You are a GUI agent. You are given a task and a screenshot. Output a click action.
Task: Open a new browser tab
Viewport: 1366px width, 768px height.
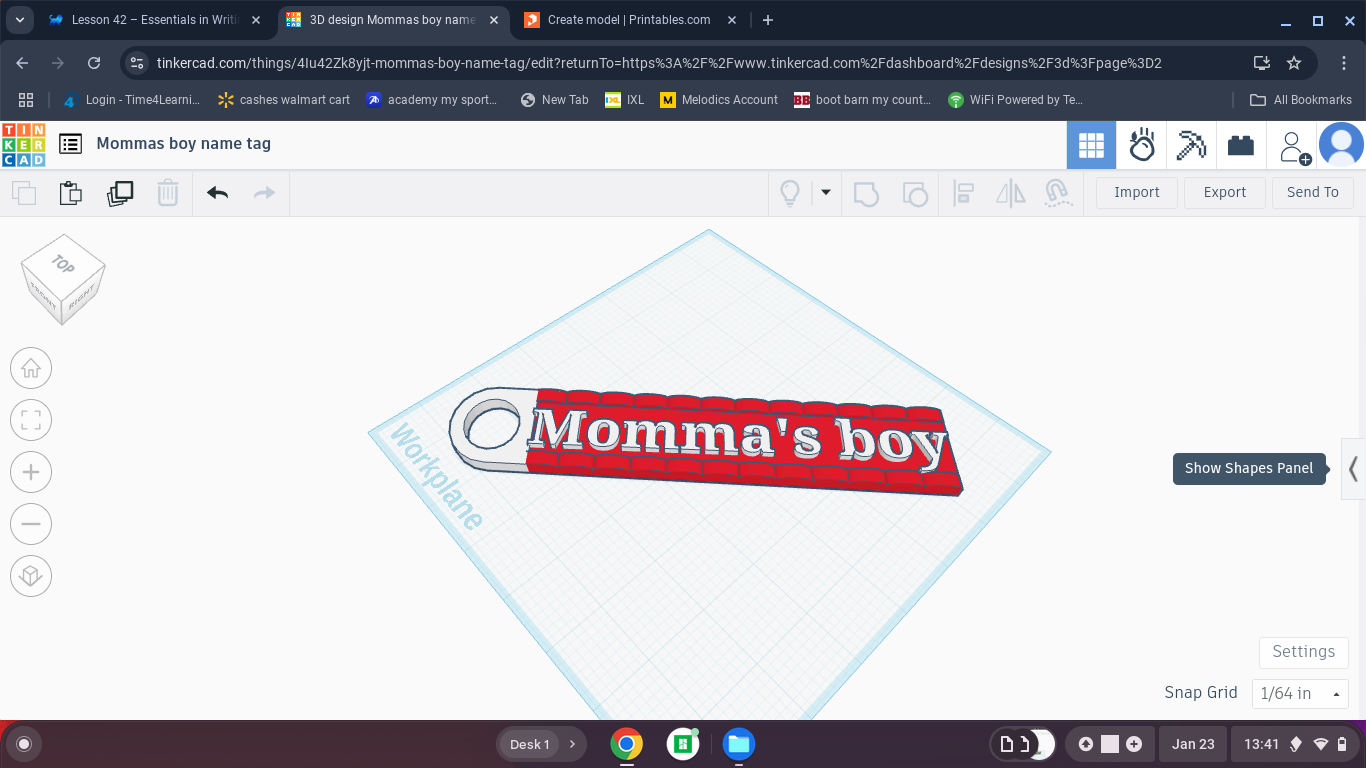click(x=768, y=20)
